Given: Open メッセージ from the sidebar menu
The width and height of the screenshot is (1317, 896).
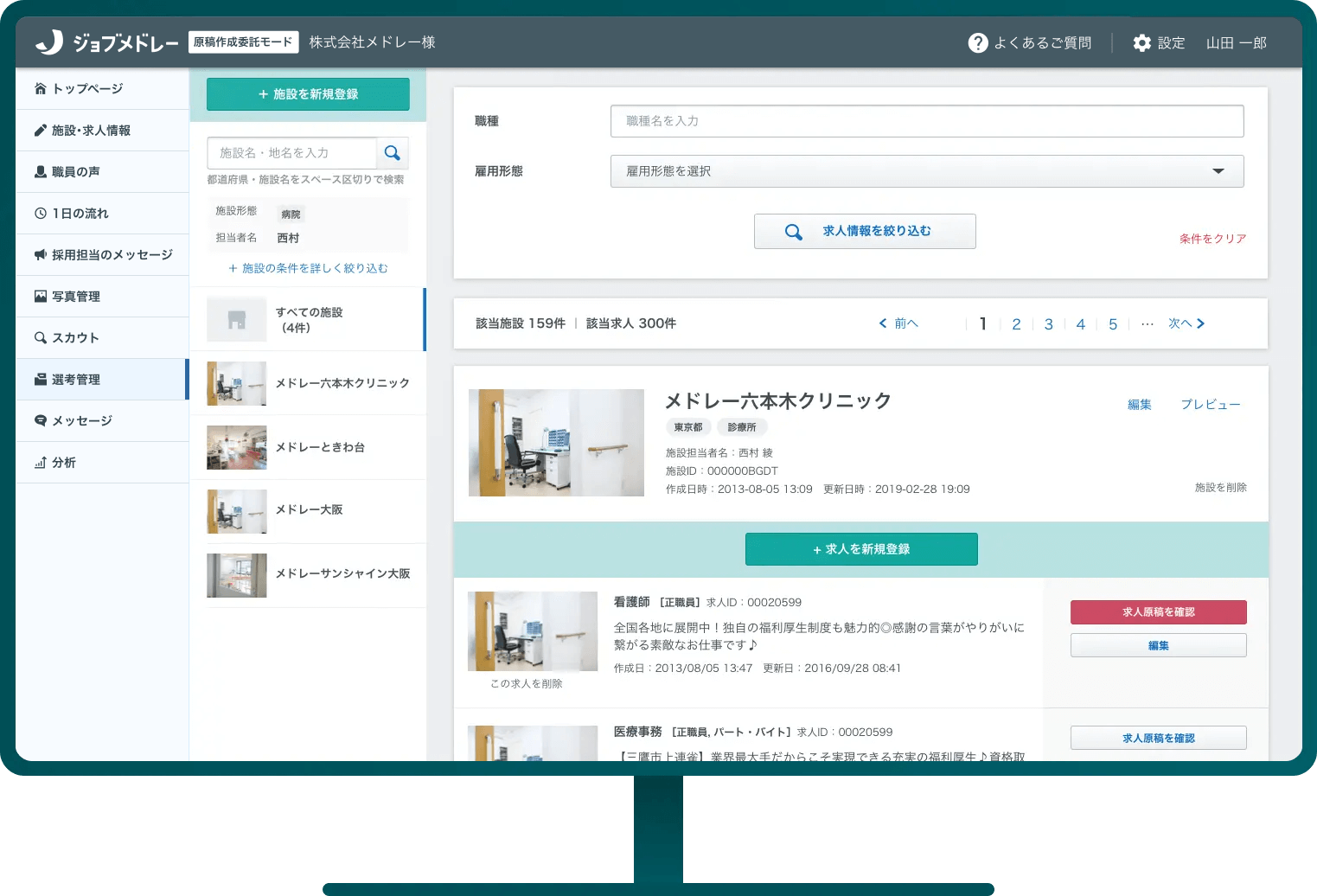Looking at the screenshot, I should pos(40,420).
